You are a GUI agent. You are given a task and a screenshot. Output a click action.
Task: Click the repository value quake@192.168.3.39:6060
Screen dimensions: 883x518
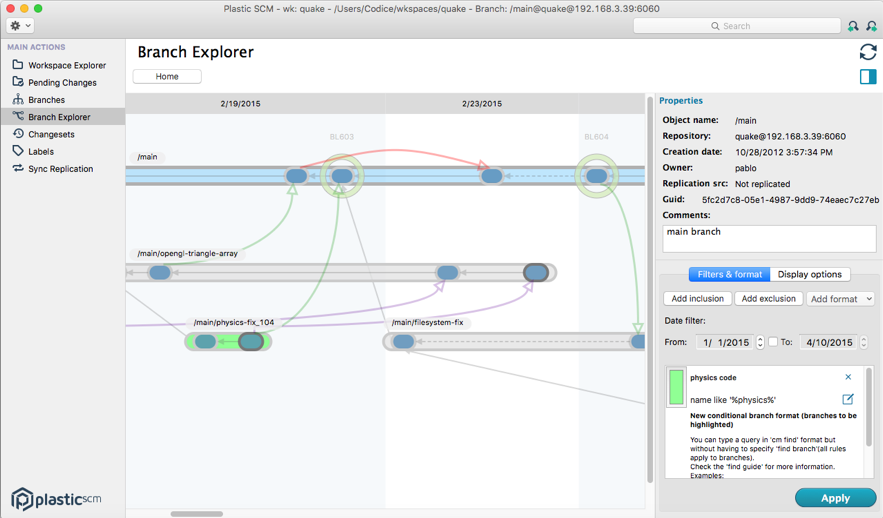click(x=790, y=136)
